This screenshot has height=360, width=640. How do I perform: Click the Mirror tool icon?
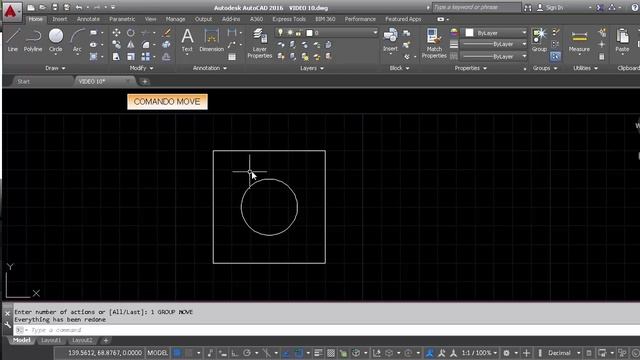click(x=131, y=44)
